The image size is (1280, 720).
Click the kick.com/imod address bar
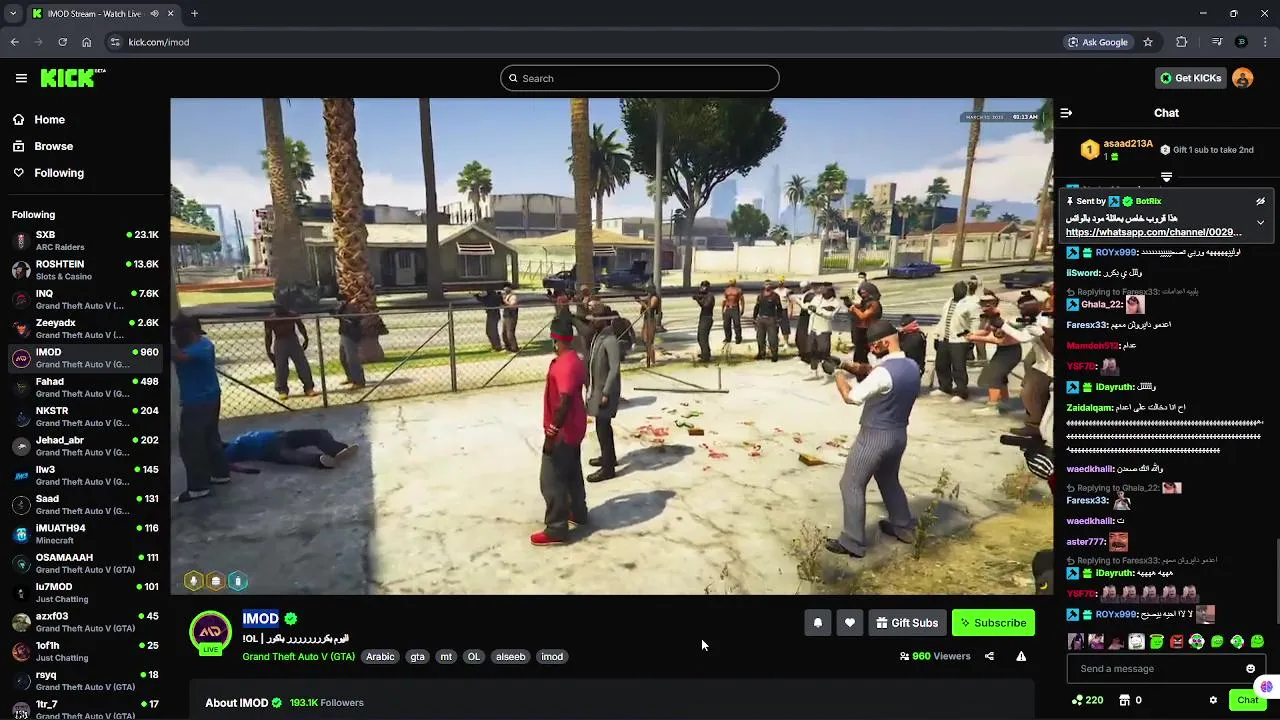pyautogui.click(x=580, y=42)
